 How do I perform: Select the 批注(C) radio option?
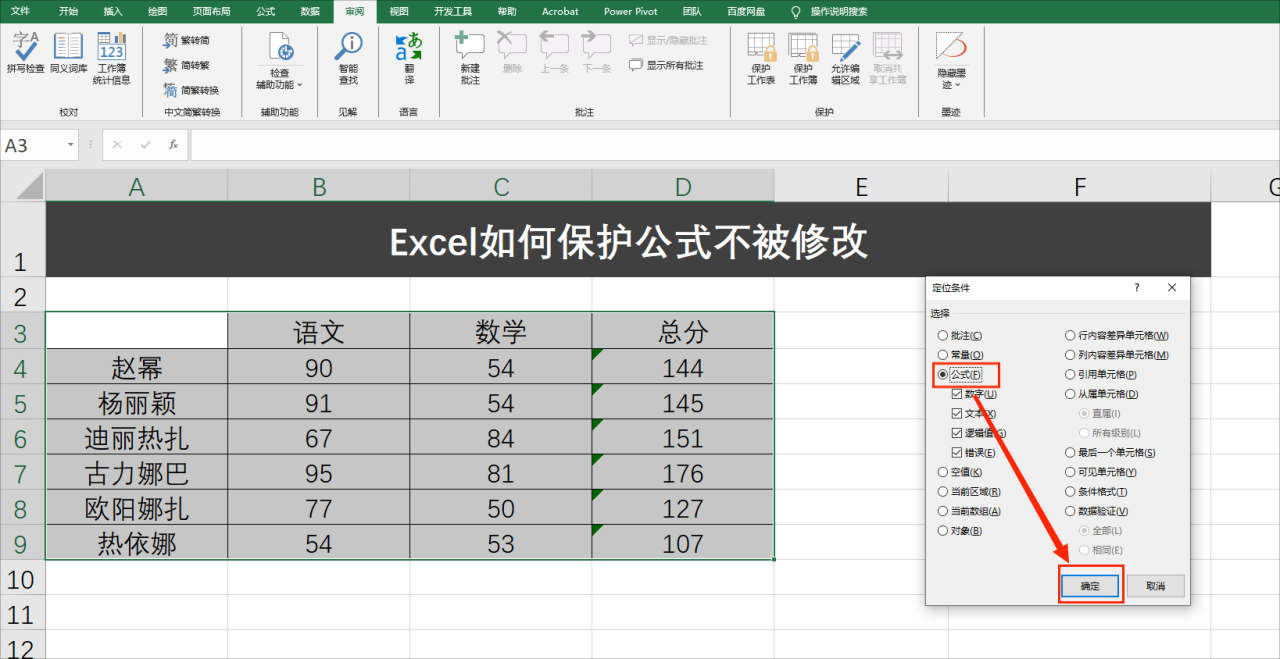click(x=960, y=336)
